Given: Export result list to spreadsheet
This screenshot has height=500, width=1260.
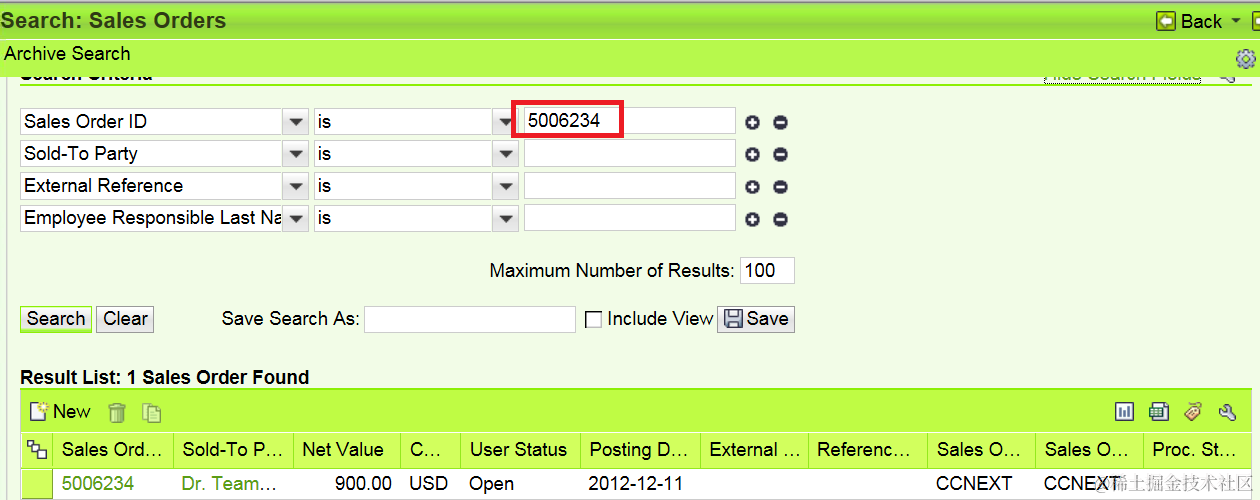Looking at the screenshot, I should tap(1159, 412).
